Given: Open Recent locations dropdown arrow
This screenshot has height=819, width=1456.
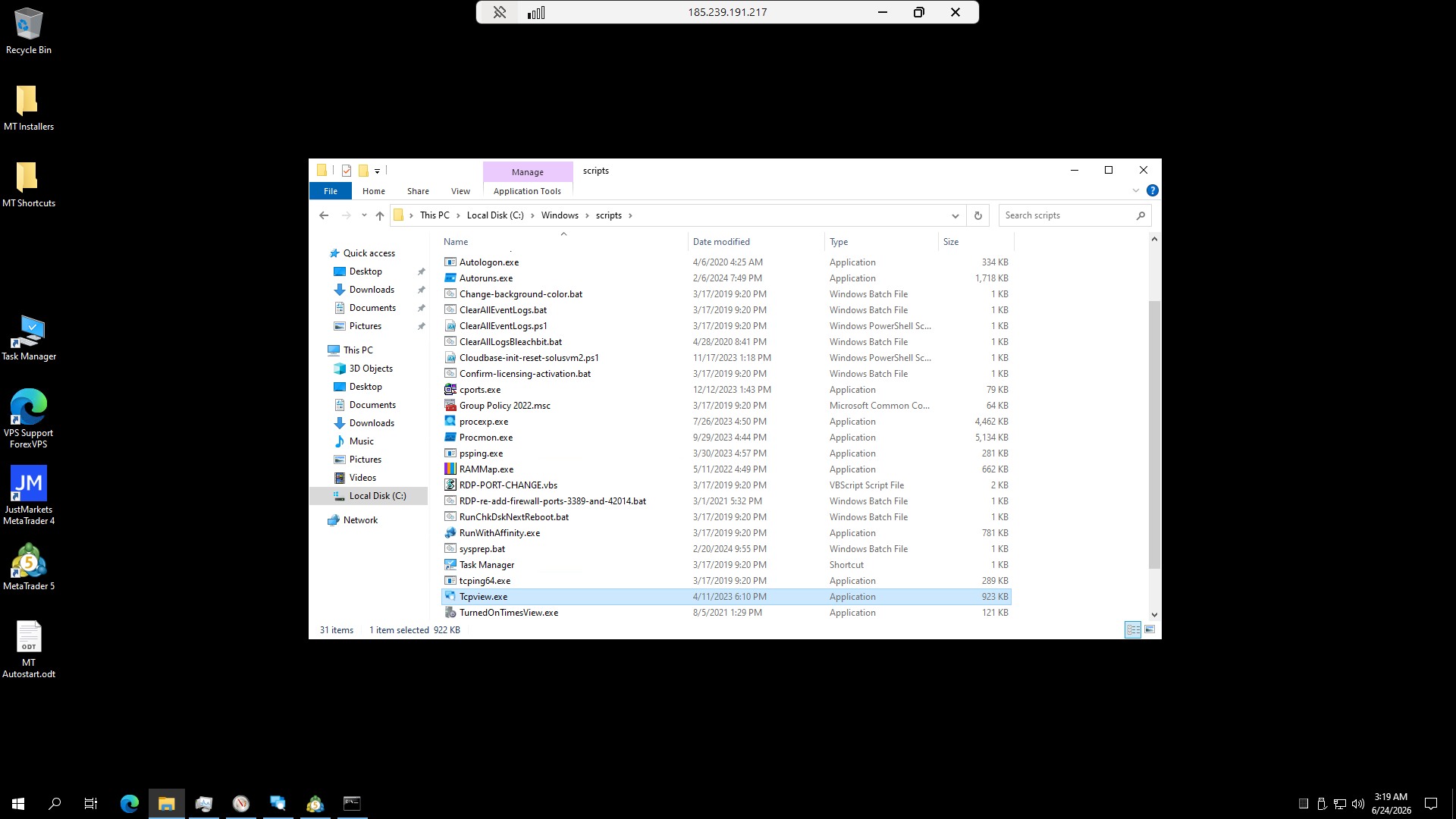Looking at the screenshot, I should click(364, 216).
